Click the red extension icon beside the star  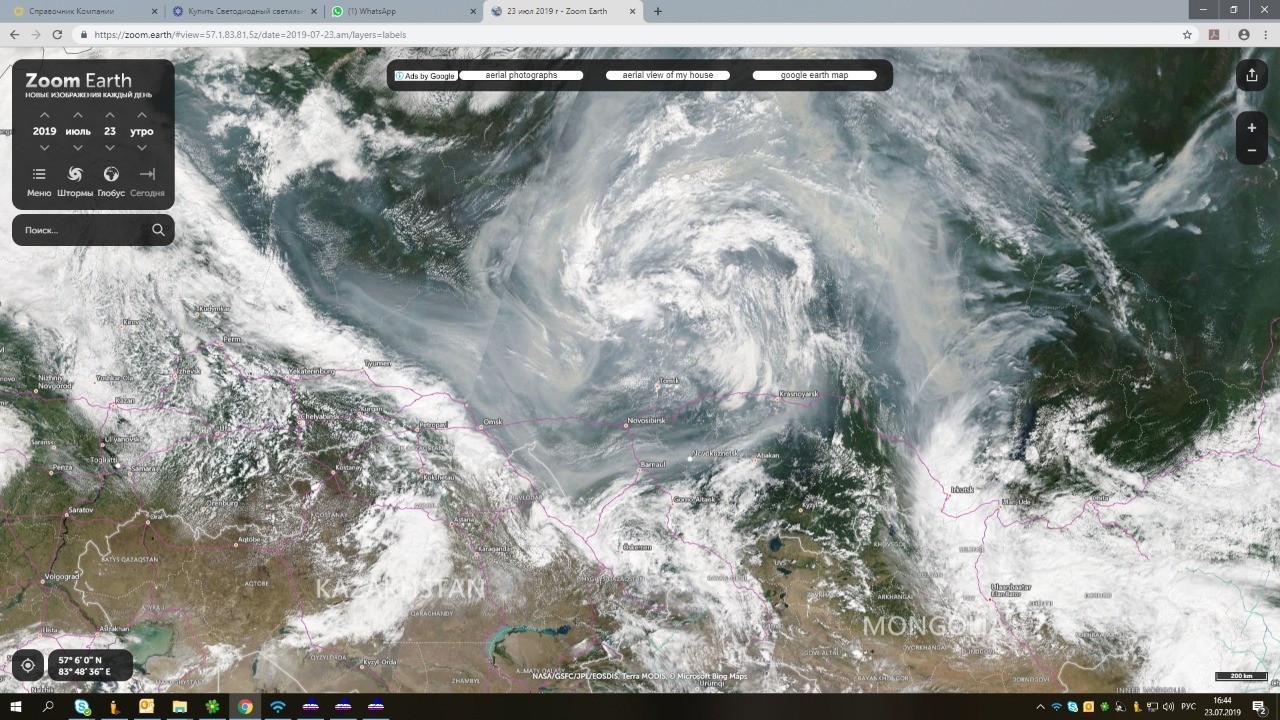tap(1214, 34)
